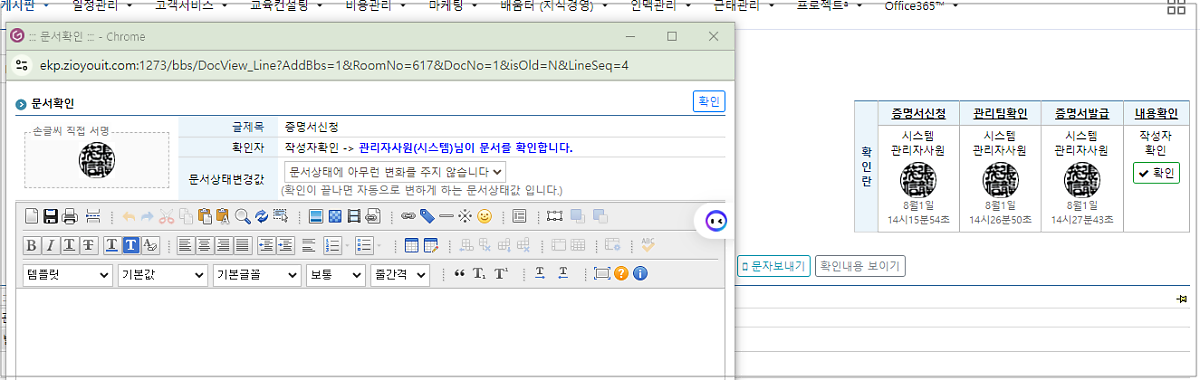Insert a page break
The height and width of the screenshot is (380, 1200).
(93, 216)
